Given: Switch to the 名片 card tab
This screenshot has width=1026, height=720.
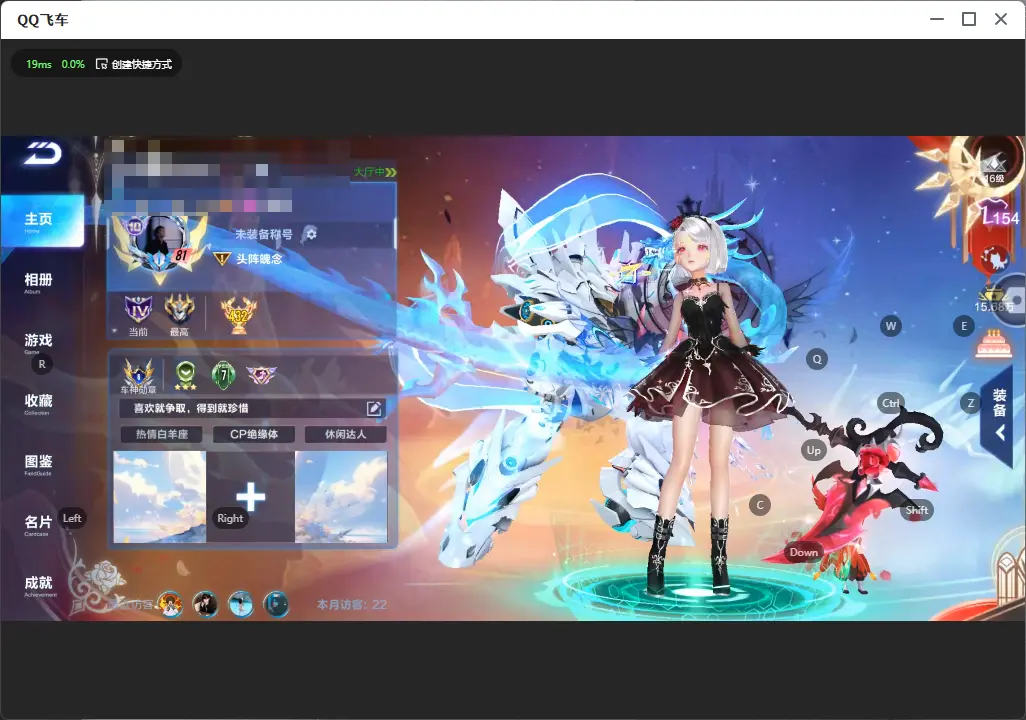Looking at the screenshot, I should (x=38, y=524).
